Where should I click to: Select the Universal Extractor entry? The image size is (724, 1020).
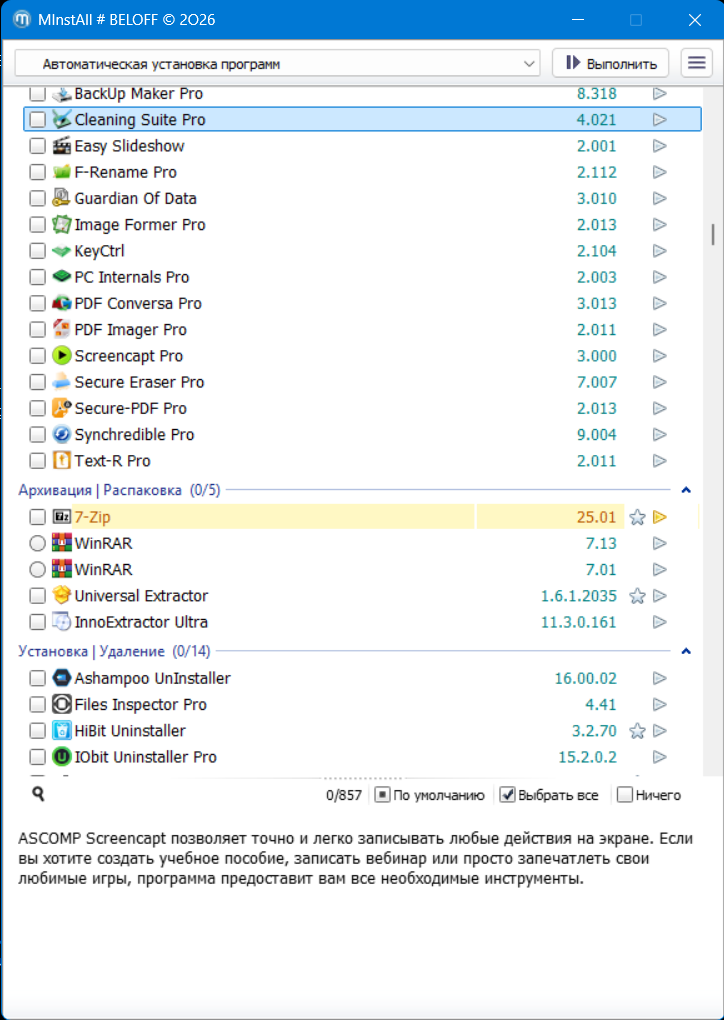362,596
